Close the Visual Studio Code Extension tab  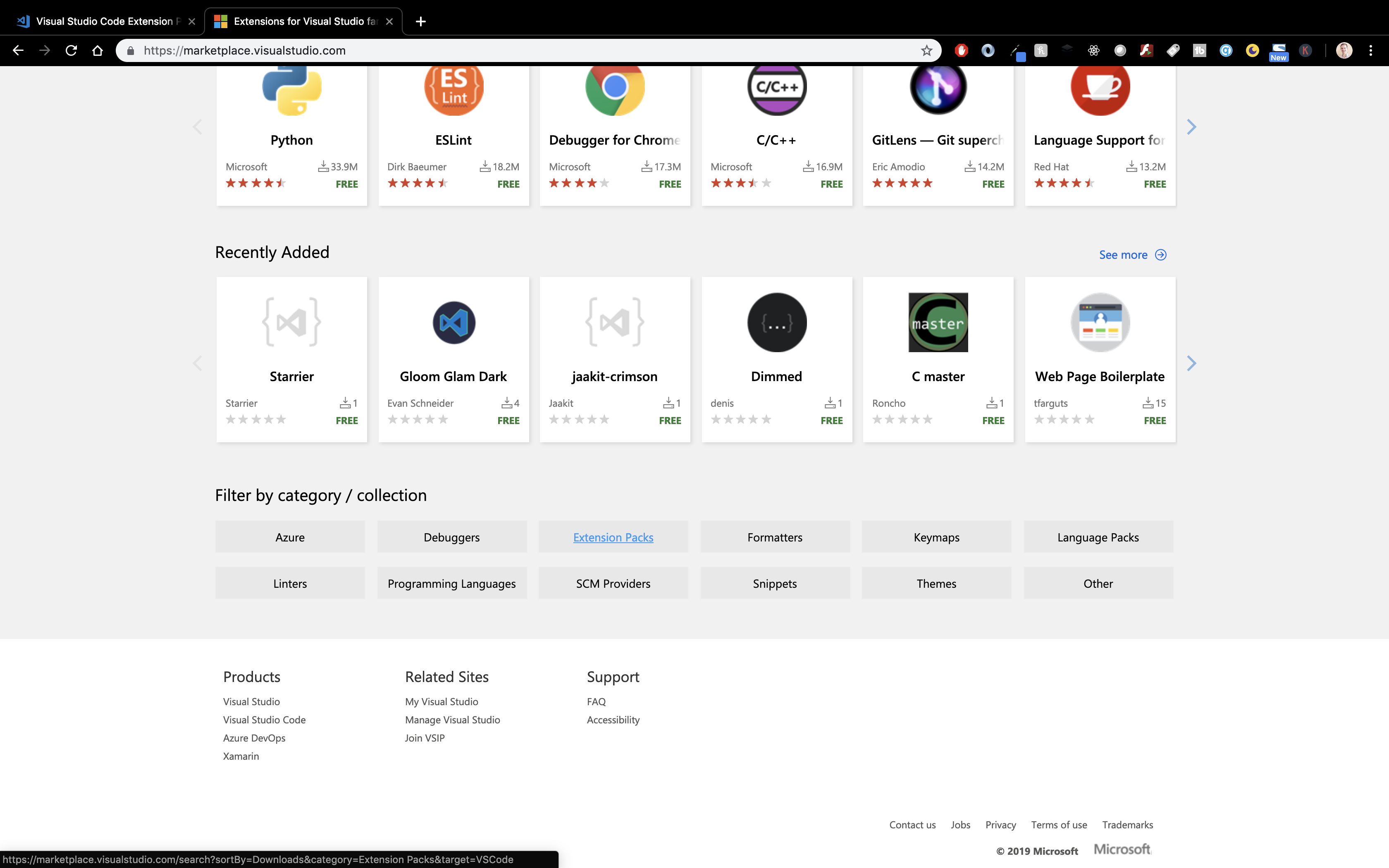[192, 21]
